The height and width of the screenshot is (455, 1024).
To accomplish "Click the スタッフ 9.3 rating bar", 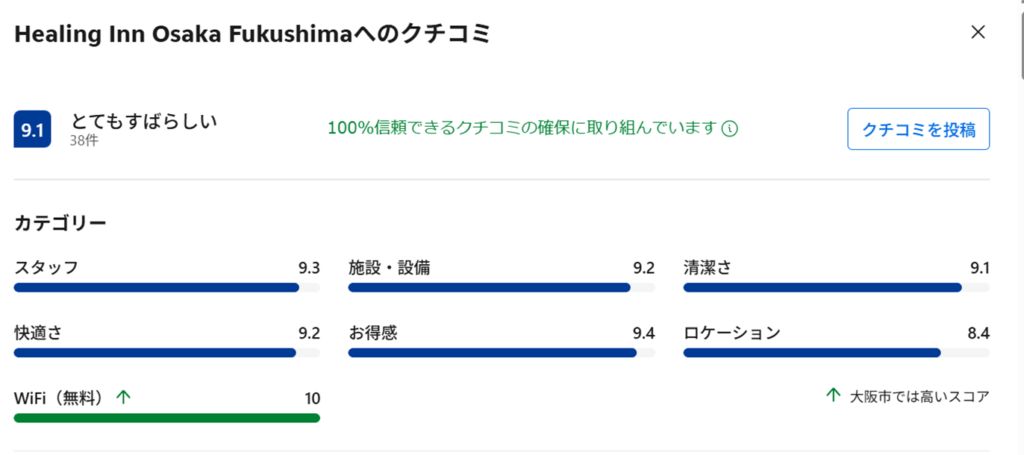I will click(167, 287).
